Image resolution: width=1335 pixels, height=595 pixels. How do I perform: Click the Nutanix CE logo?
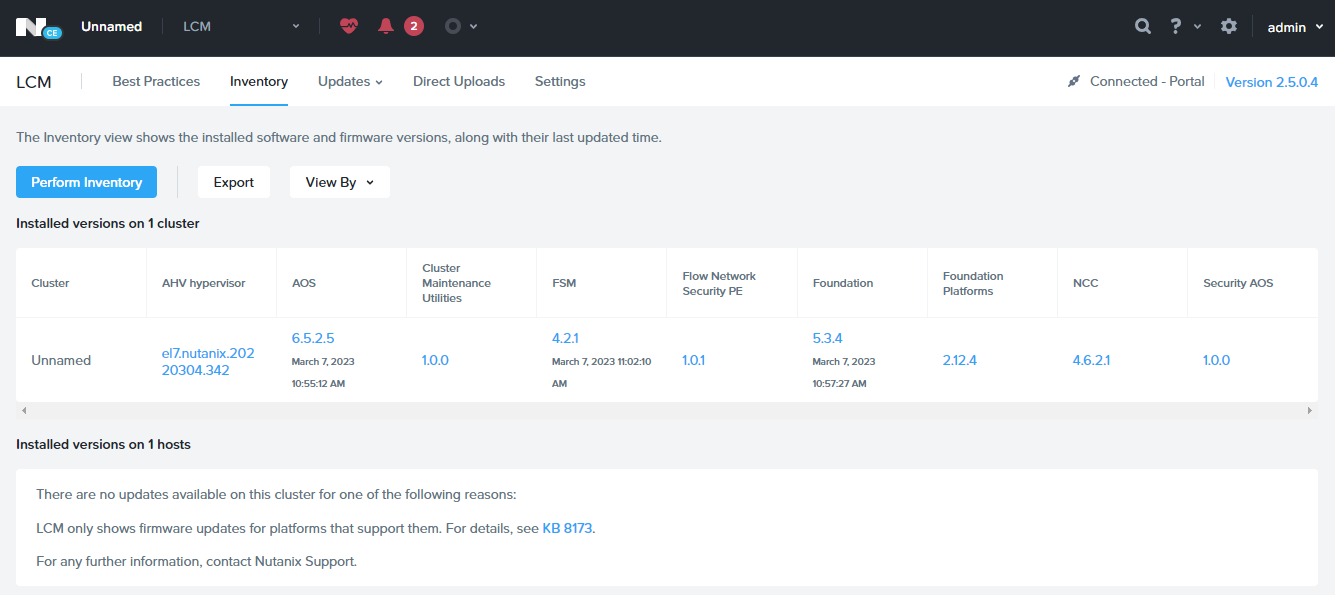click(38, 28)
